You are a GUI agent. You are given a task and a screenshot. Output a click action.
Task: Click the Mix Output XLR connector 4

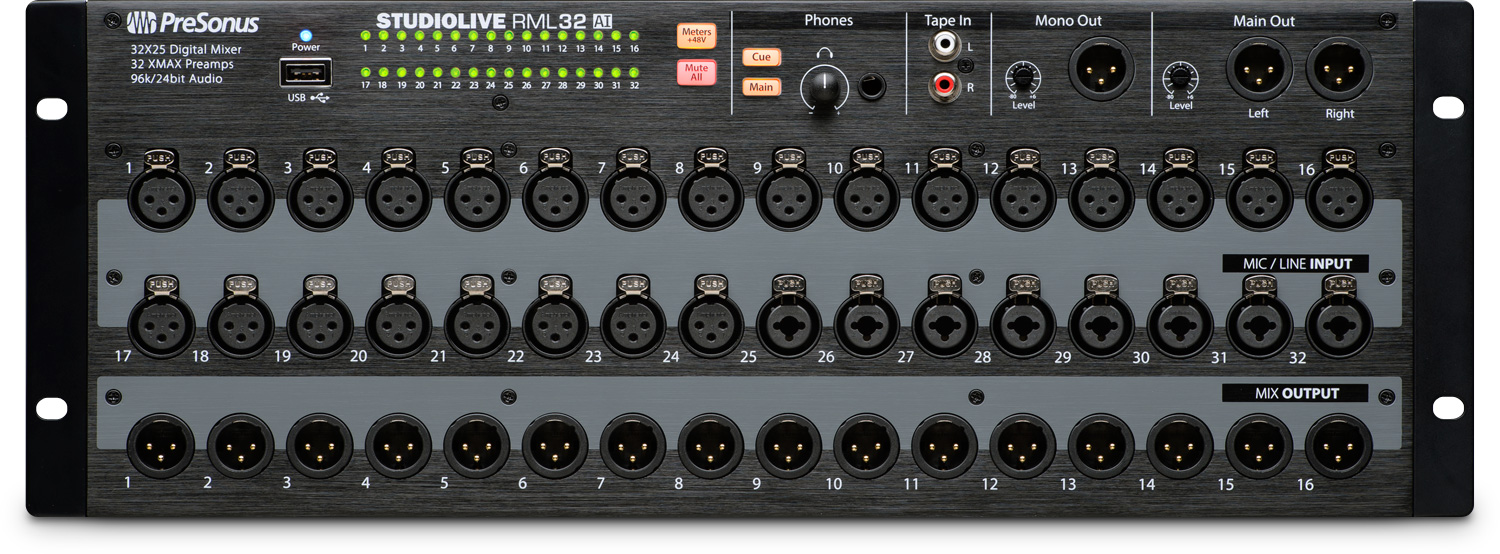(x=398, y=445)
